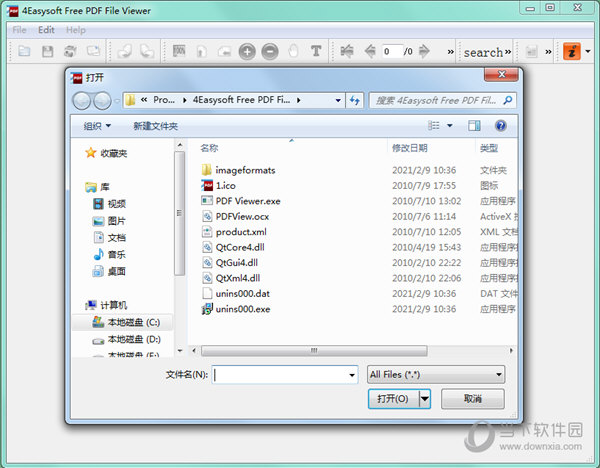Viewport: 600px width, 468px height.
Task: Click the 类型 column header
Action: click(489, 148)
